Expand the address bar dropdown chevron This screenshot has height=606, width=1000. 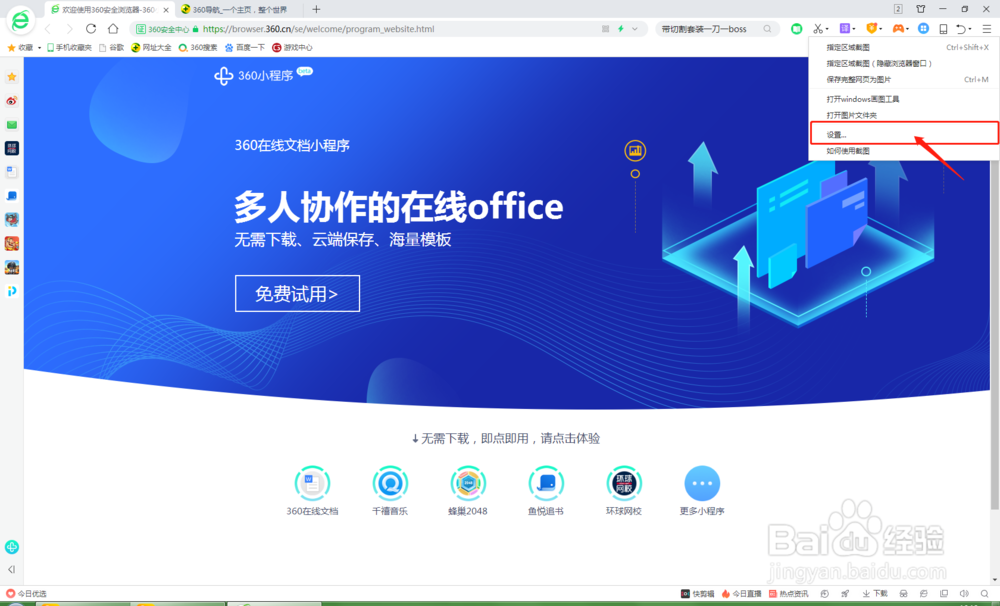(635, 29)
